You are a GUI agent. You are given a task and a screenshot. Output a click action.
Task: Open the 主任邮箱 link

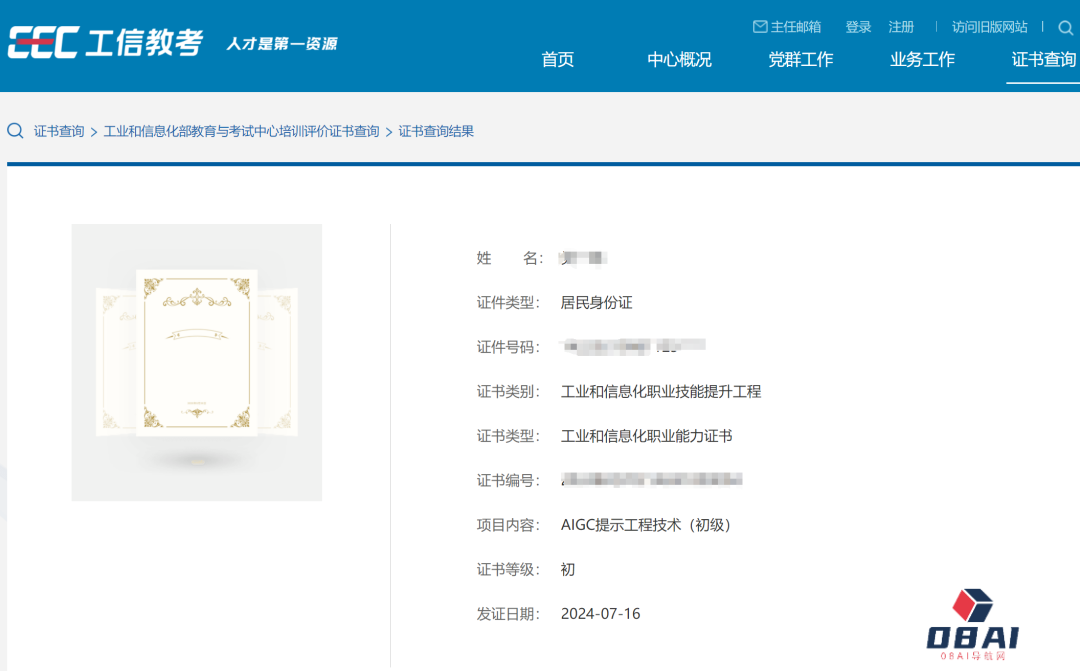[796, 27]
